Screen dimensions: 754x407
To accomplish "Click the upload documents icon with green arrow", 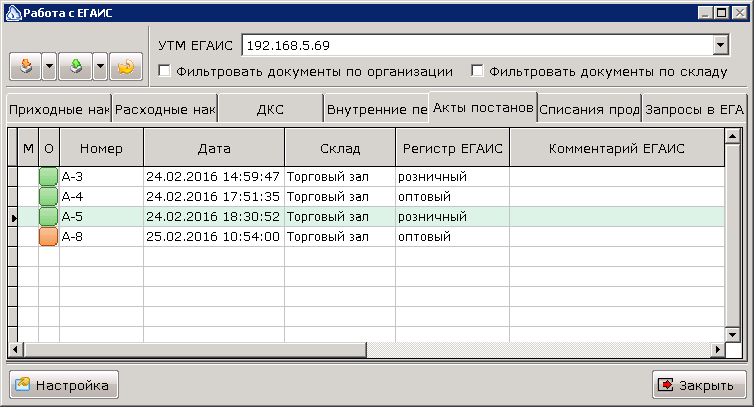I will coord(75,66).
